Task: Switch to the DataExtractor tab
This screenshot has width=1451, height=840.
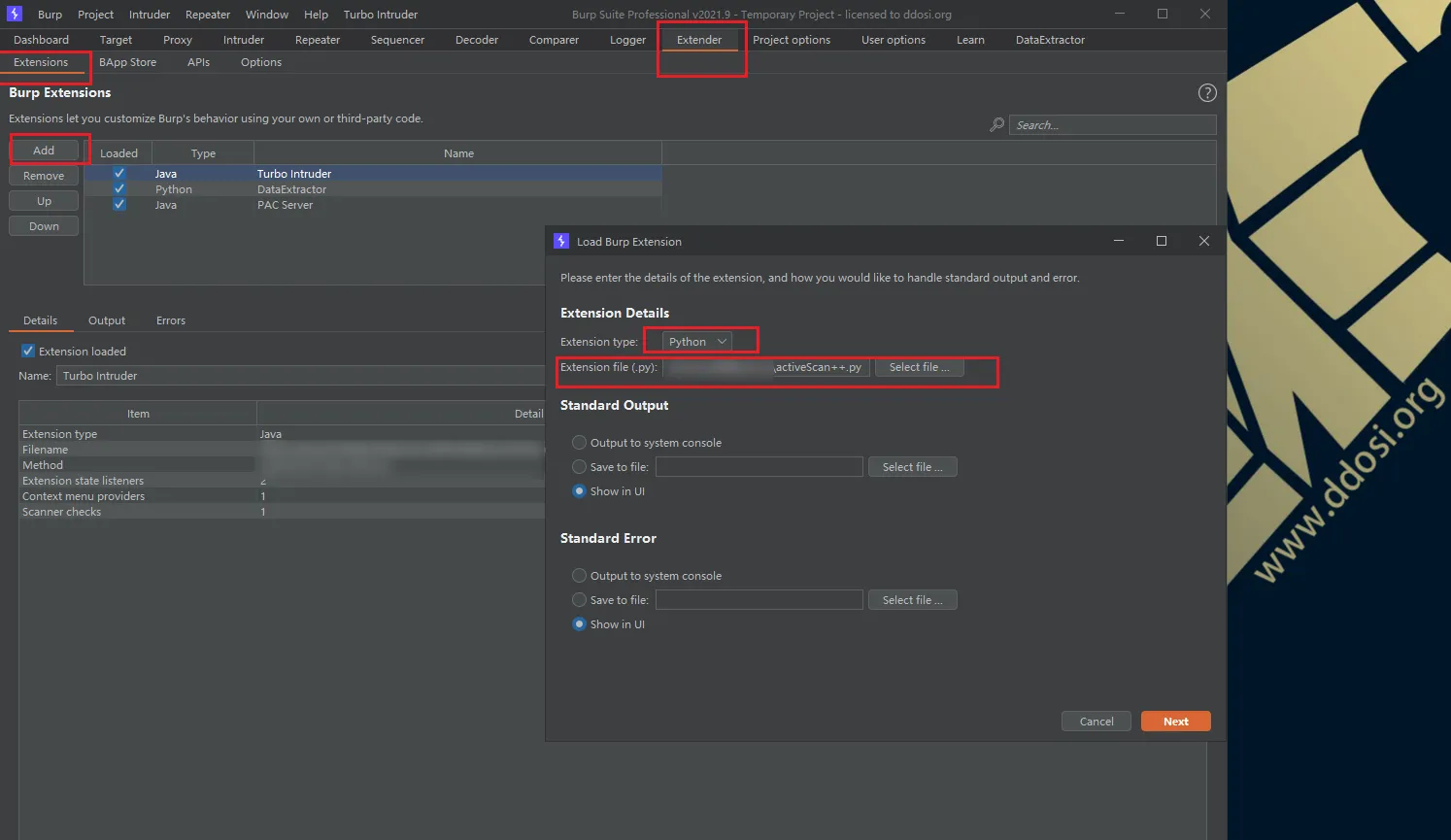Action: (x=1050, y=40)
